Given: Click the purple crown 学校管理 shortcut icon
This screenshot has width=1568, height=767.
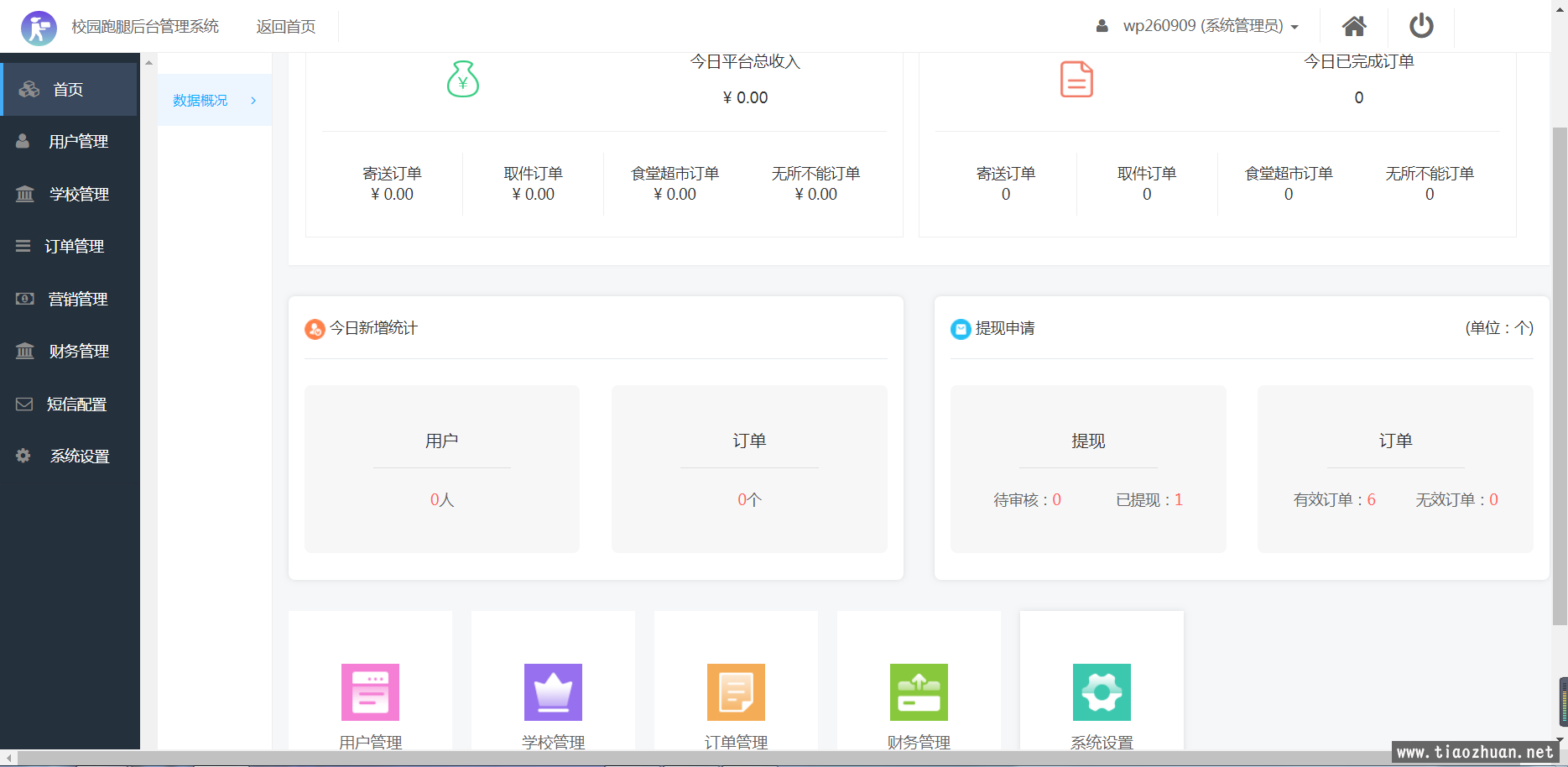Looking at the screenshot, I should (554, 692).
